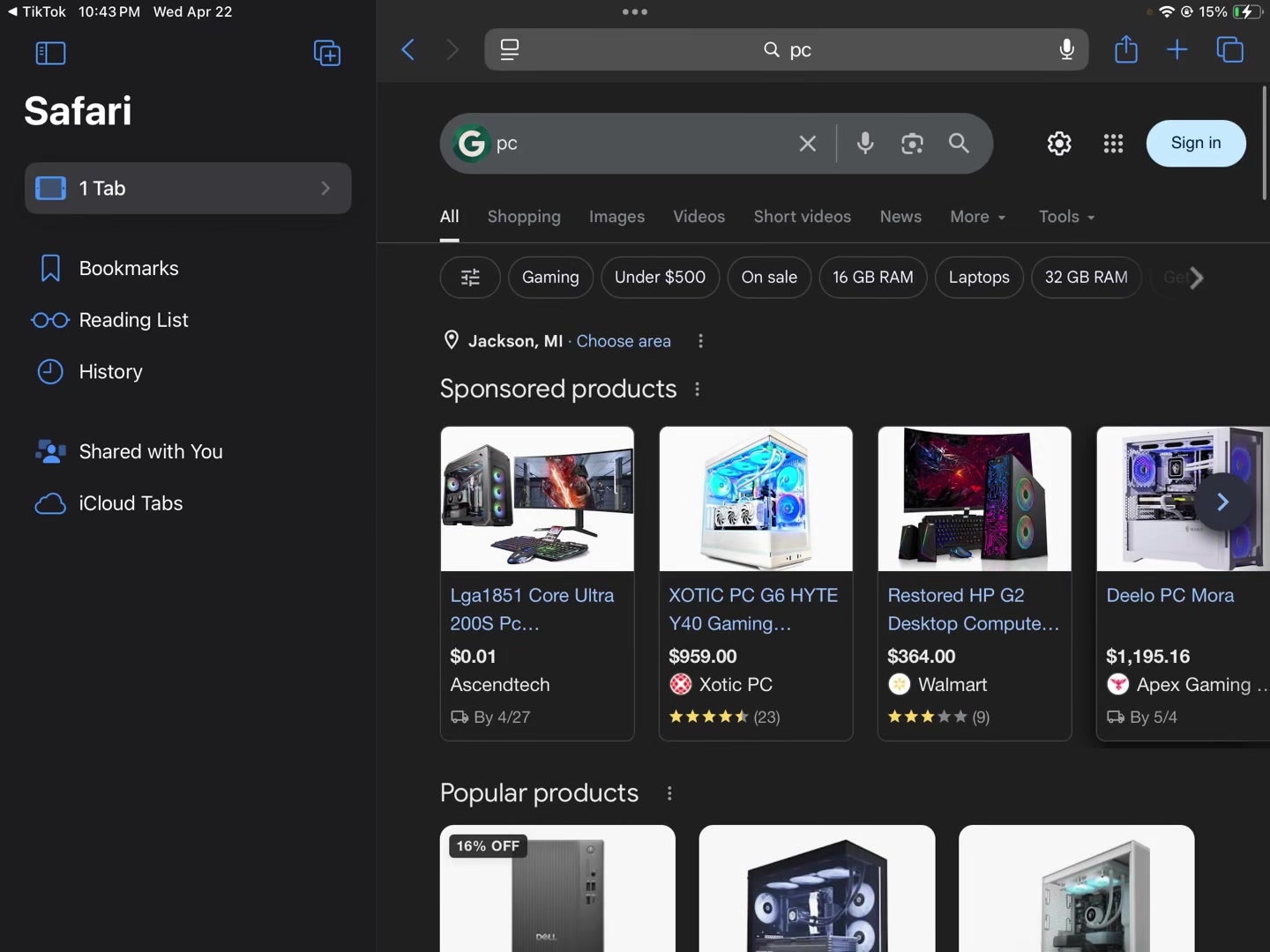1270x952 pixels.
Task: Open the Google apps grid
Action: click(x=1113, y=143)
